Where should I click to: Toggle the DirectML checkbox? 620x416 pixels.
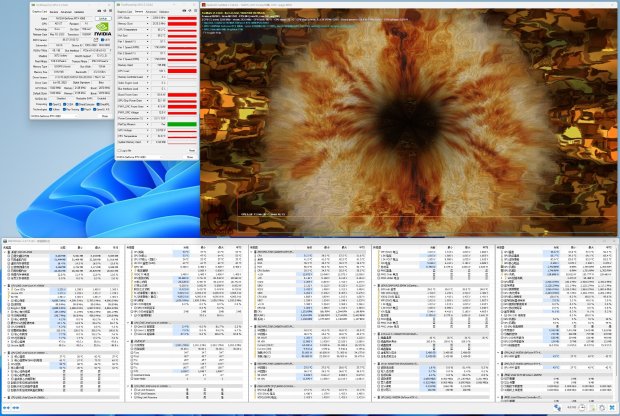coord(98,104)
